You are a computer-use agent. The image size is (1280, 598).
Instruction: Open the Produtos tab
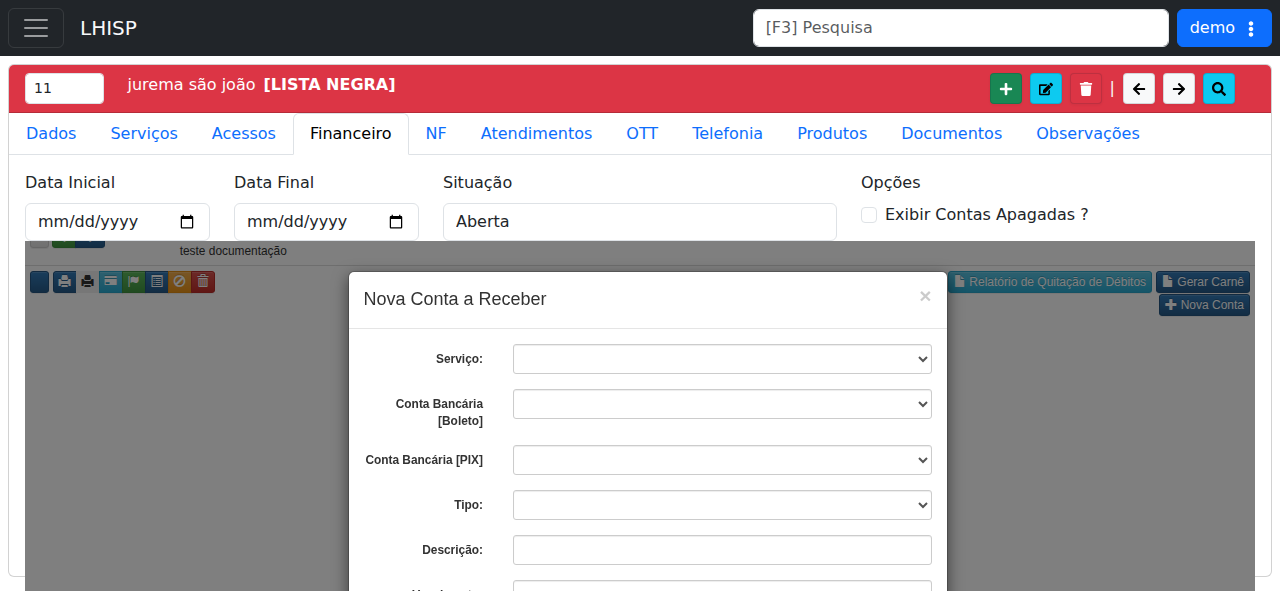832,134
